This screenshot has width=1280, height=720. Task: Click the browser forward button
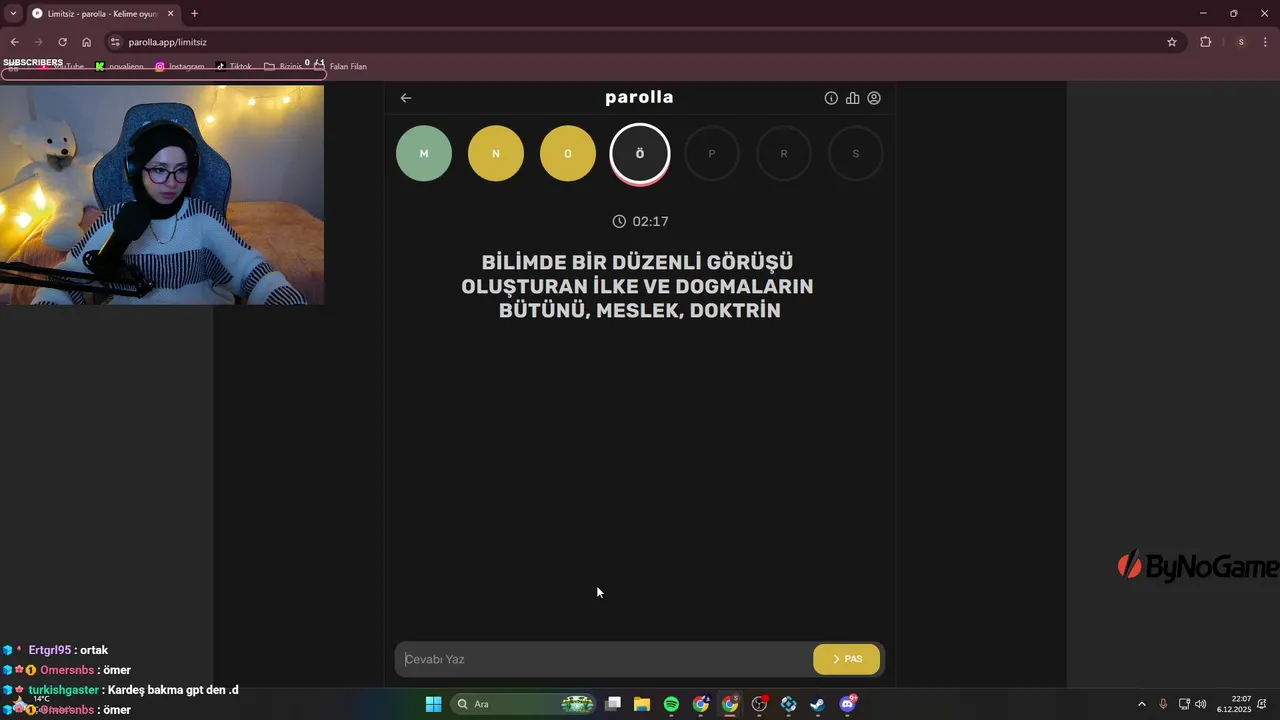pos(38,42)
